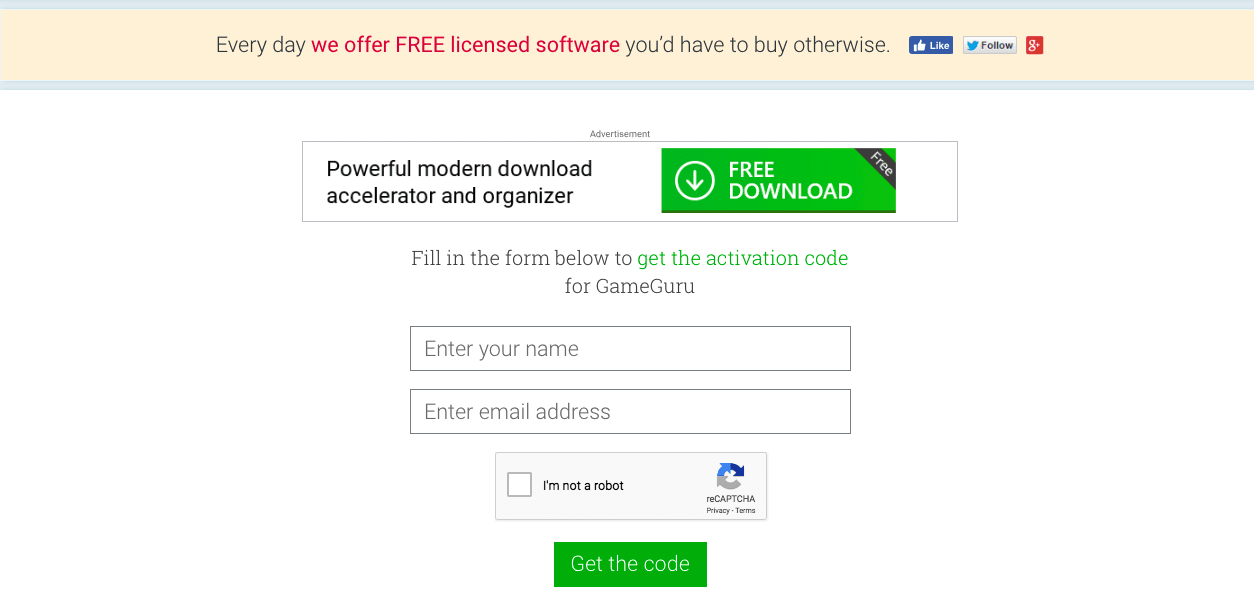Click the green get the activation code text
1254x605 pixels.
coord(742,258)
